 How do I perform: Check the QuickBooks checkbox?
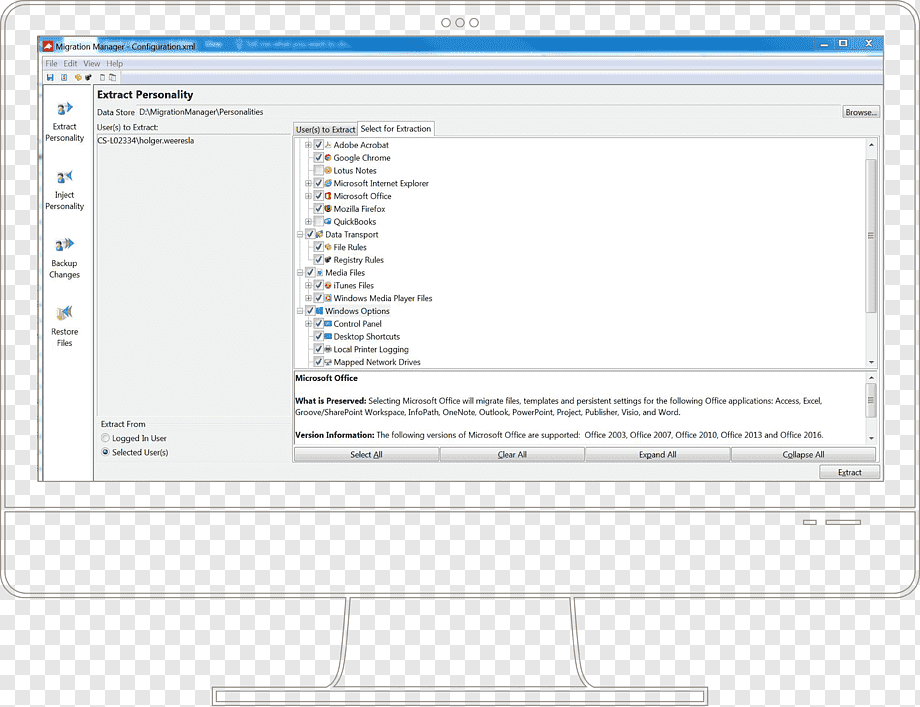coord(318,222)
